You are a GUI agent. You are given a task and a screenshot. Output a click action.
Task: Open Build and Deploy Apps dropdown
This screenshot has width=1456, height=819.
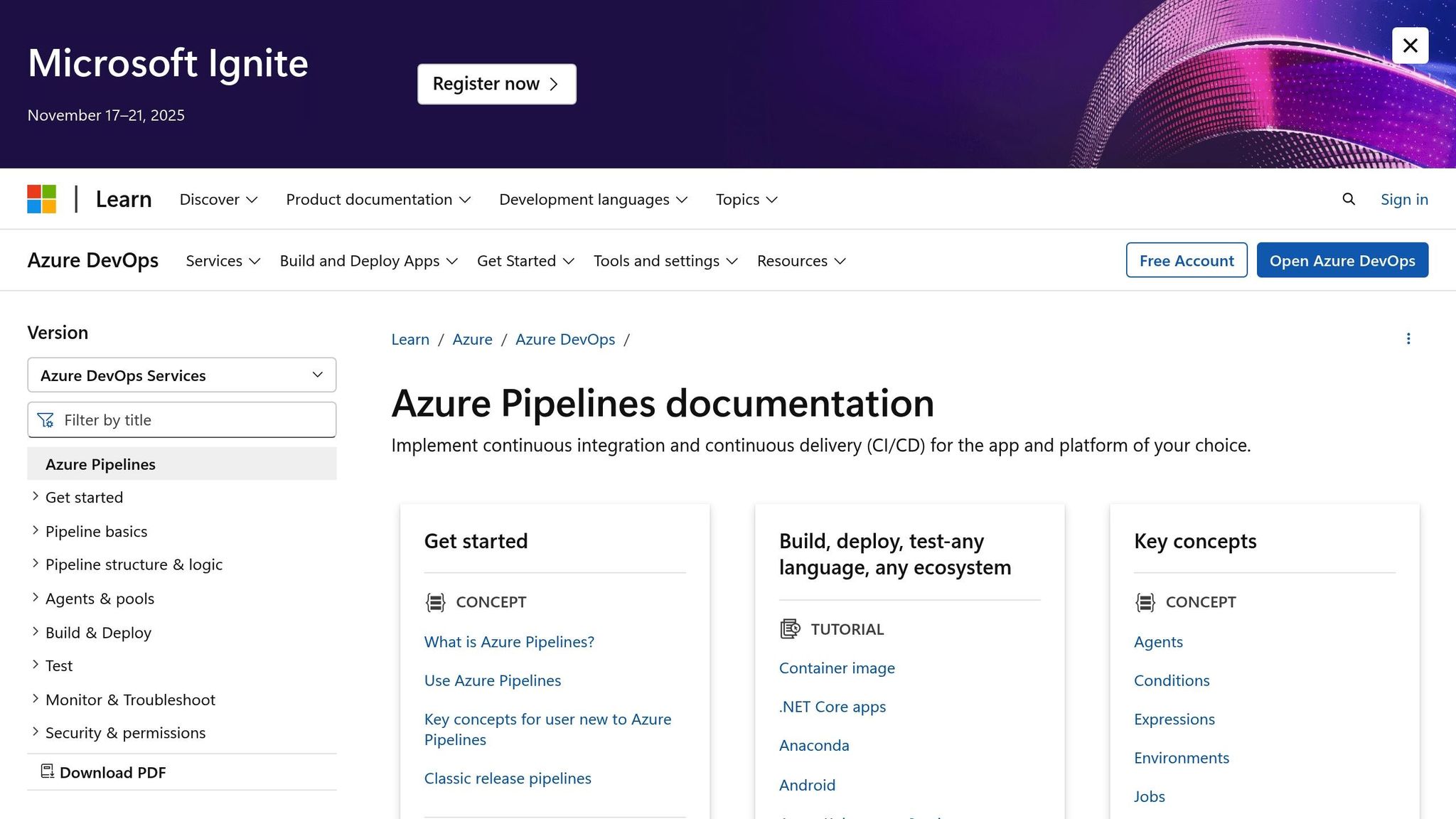point(368,261)
